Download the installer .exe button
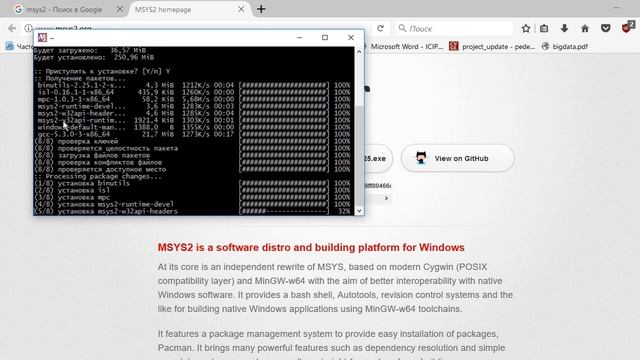The image size is (640, 360). 378,158
